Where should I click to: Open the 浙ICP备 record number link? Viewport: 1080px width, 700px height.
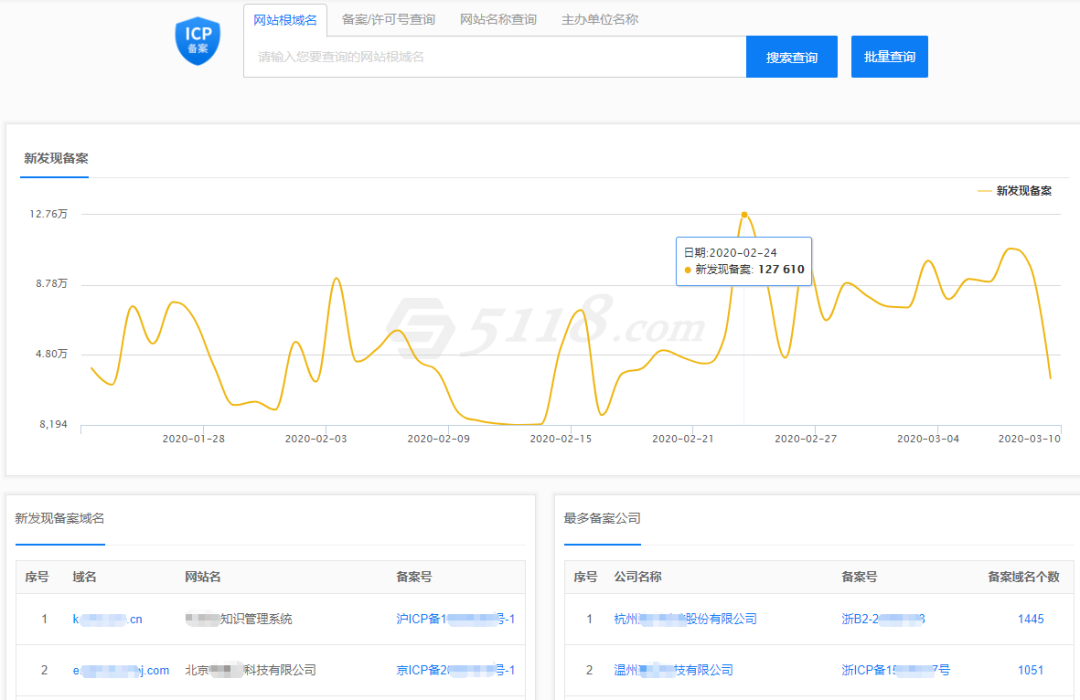tap(895, 670)
